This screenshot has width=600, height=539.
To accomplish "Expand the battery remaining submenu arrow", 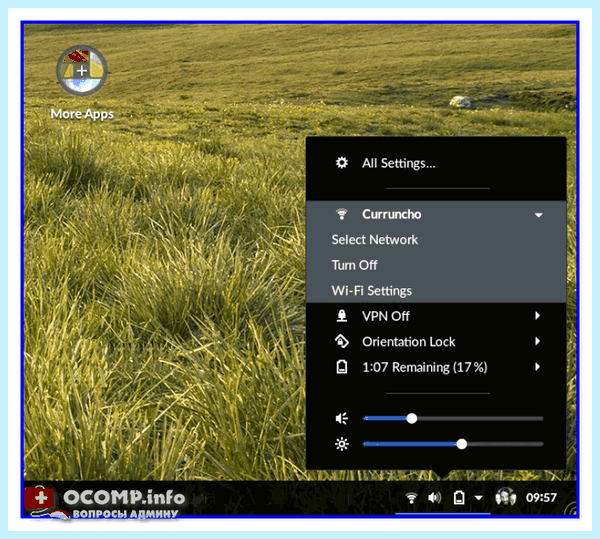I will pos(538,367).
